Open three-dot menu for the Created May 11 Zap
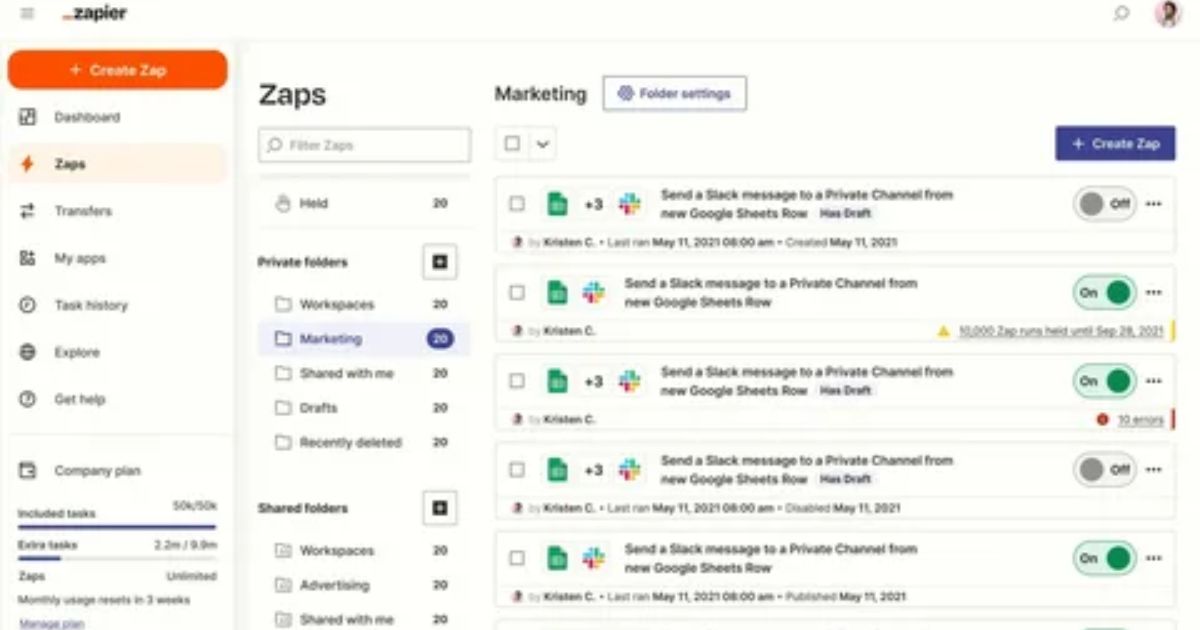 pyautogui.click(x=1153, y=204)
